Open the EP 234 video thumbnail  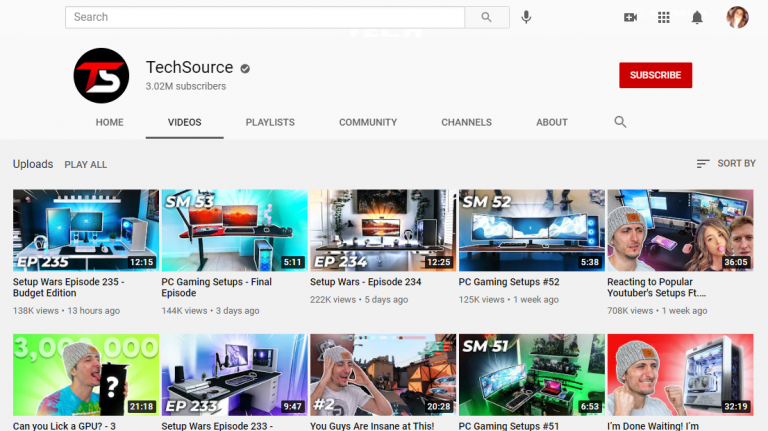tap(383, 230)
